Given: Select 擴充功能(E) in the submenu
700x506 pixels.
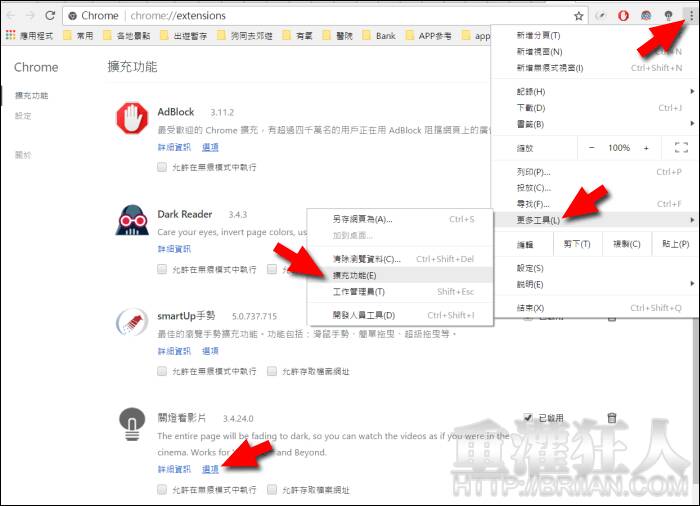Looking at the screenshot, I should pyautogui.click(x=400, y=275).
